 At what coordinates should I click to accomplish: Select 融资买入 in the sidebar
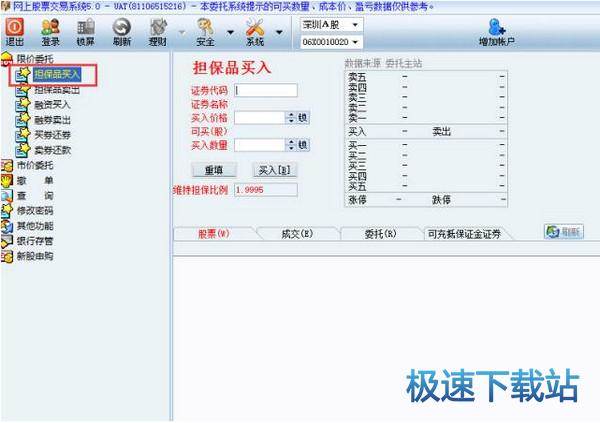tap(52, 105)
